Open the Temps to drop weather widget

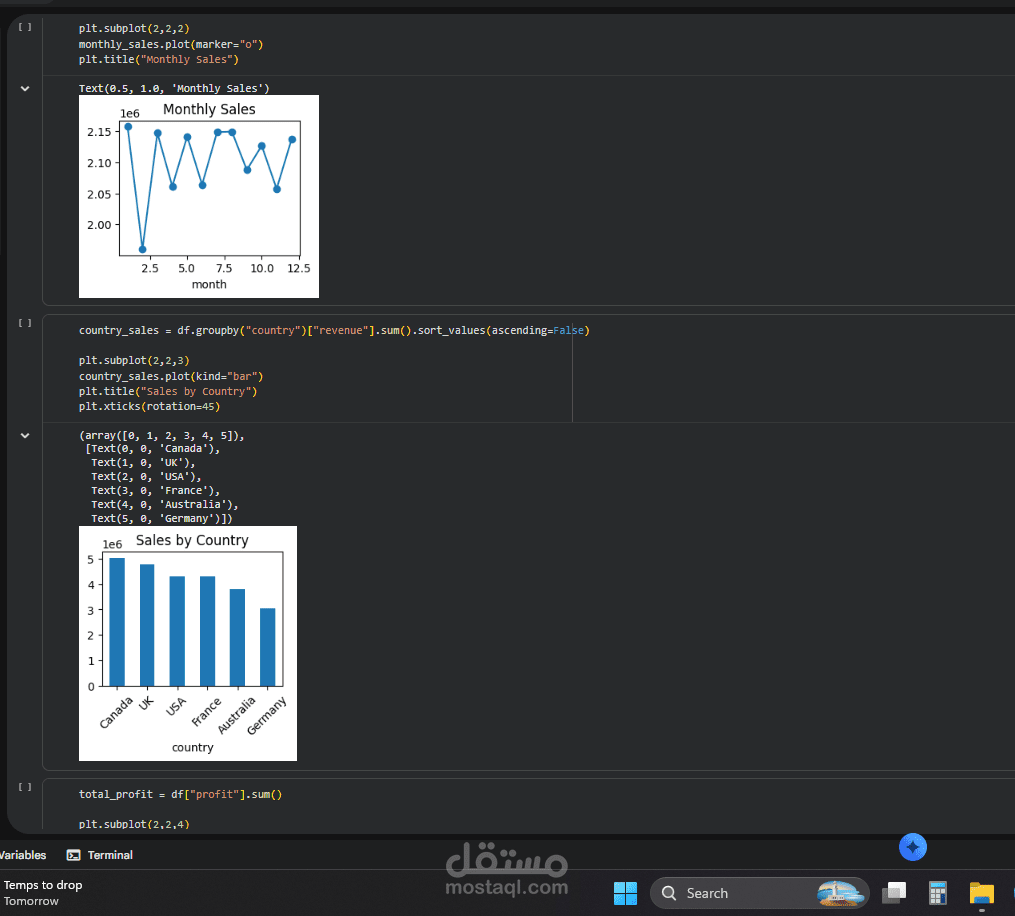43,893
